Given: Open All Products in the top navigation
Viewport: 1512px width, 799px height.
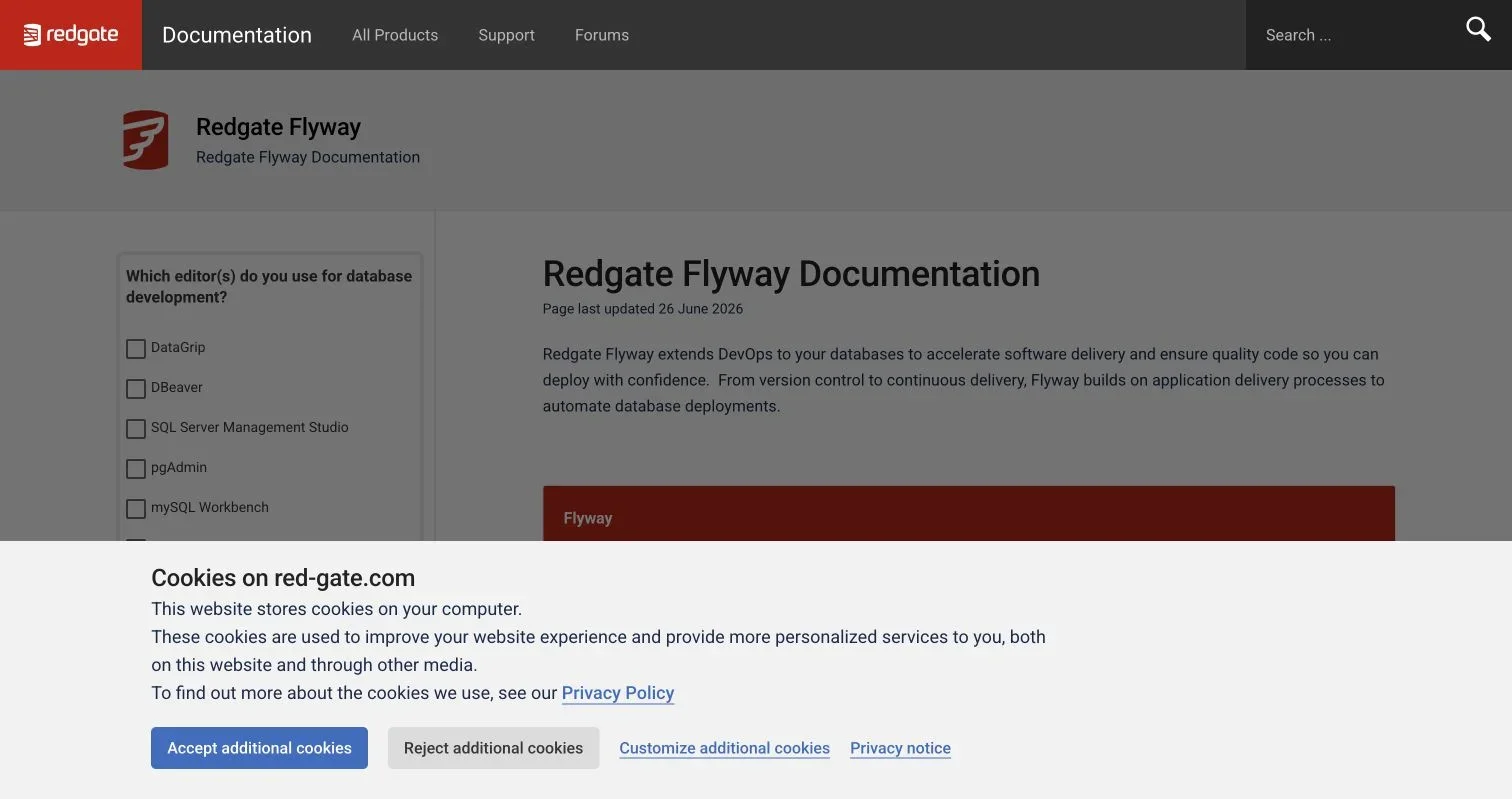Looking at the screenshot, I should 395,35.
